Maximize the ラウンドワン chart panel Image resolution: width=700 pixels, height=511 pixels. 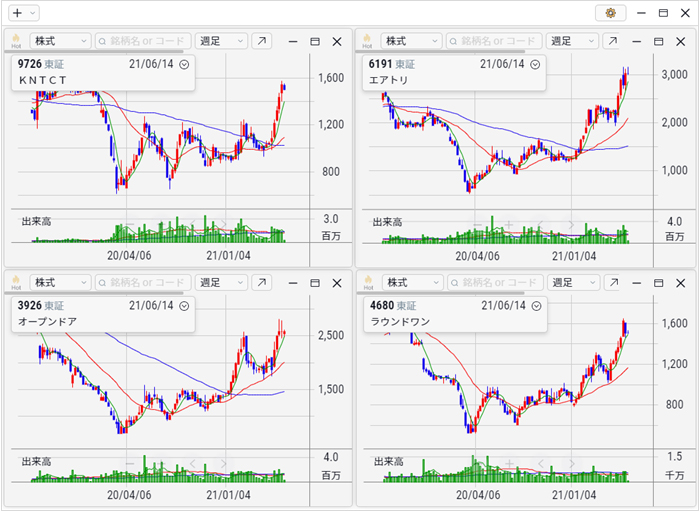(658, 283)
